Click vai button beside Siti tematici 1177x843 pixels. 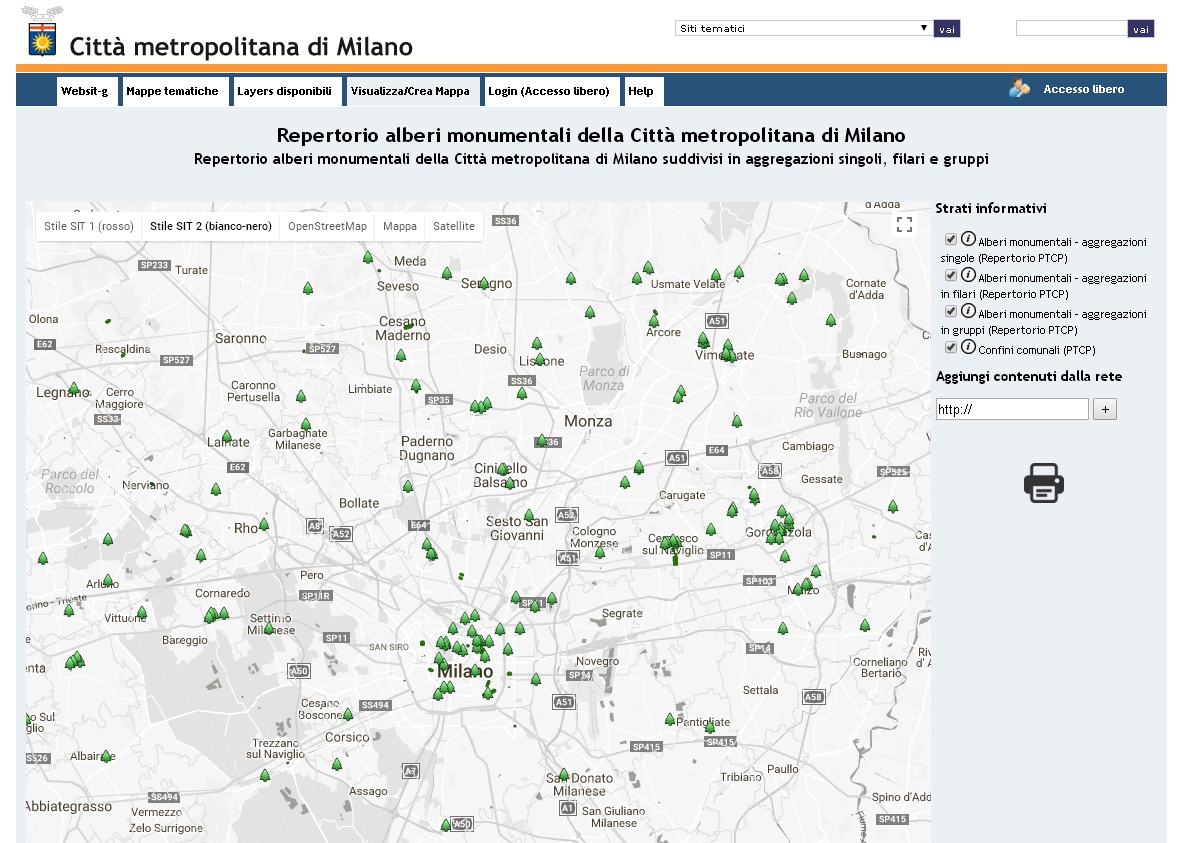pos(947,29)
